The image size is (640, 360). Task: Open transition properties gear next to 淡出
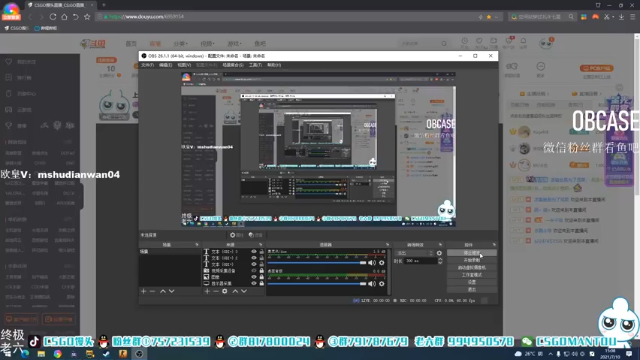pos(439,253)
